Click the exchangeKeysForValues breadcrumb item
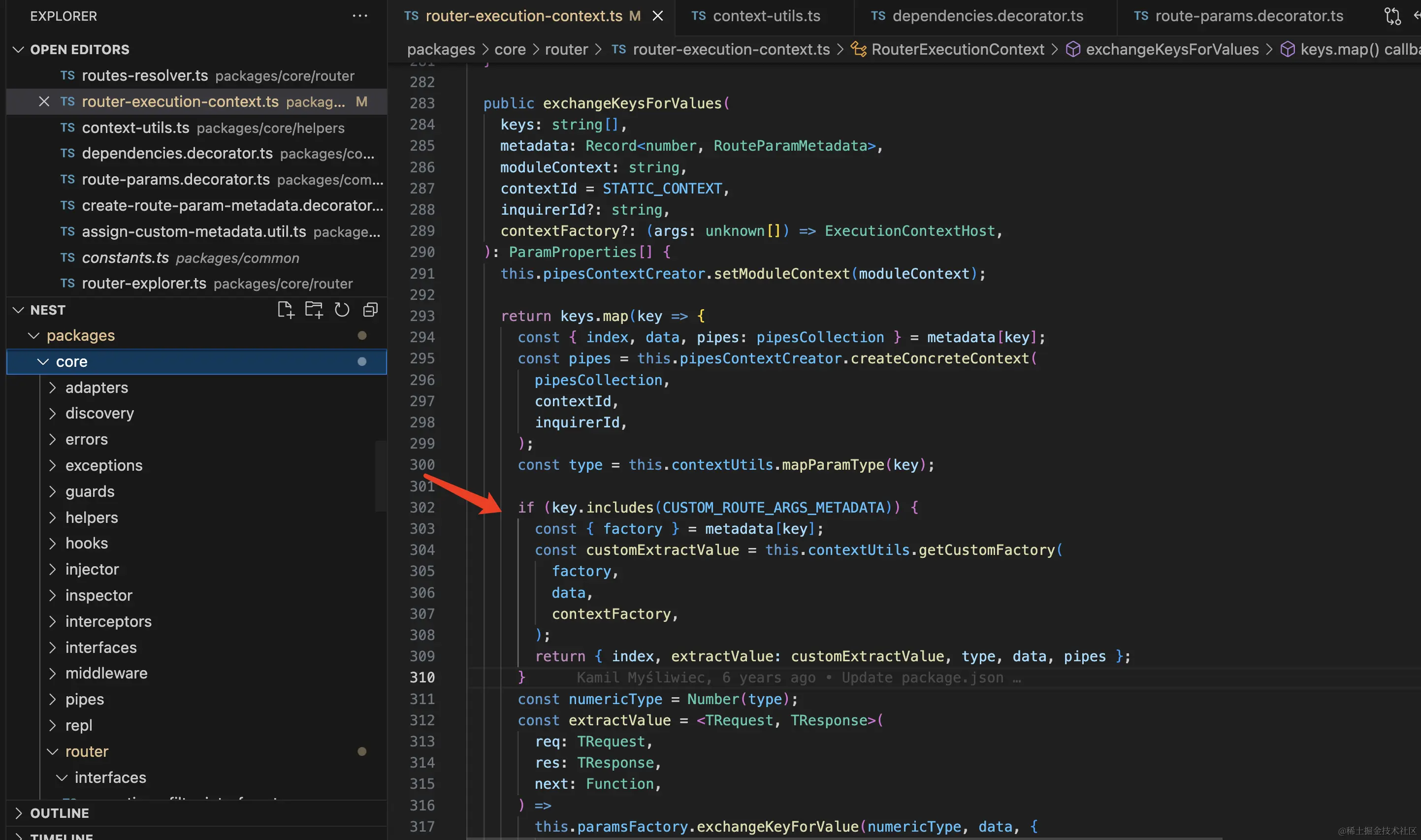1421x840 pixels. (x=1172, y=49)
